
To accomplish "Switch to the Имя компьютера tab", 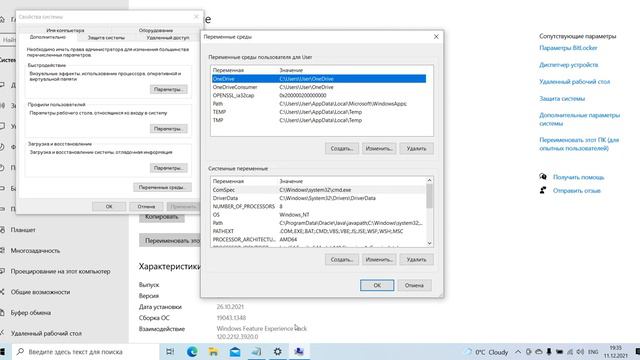I will tap(65, 30).
